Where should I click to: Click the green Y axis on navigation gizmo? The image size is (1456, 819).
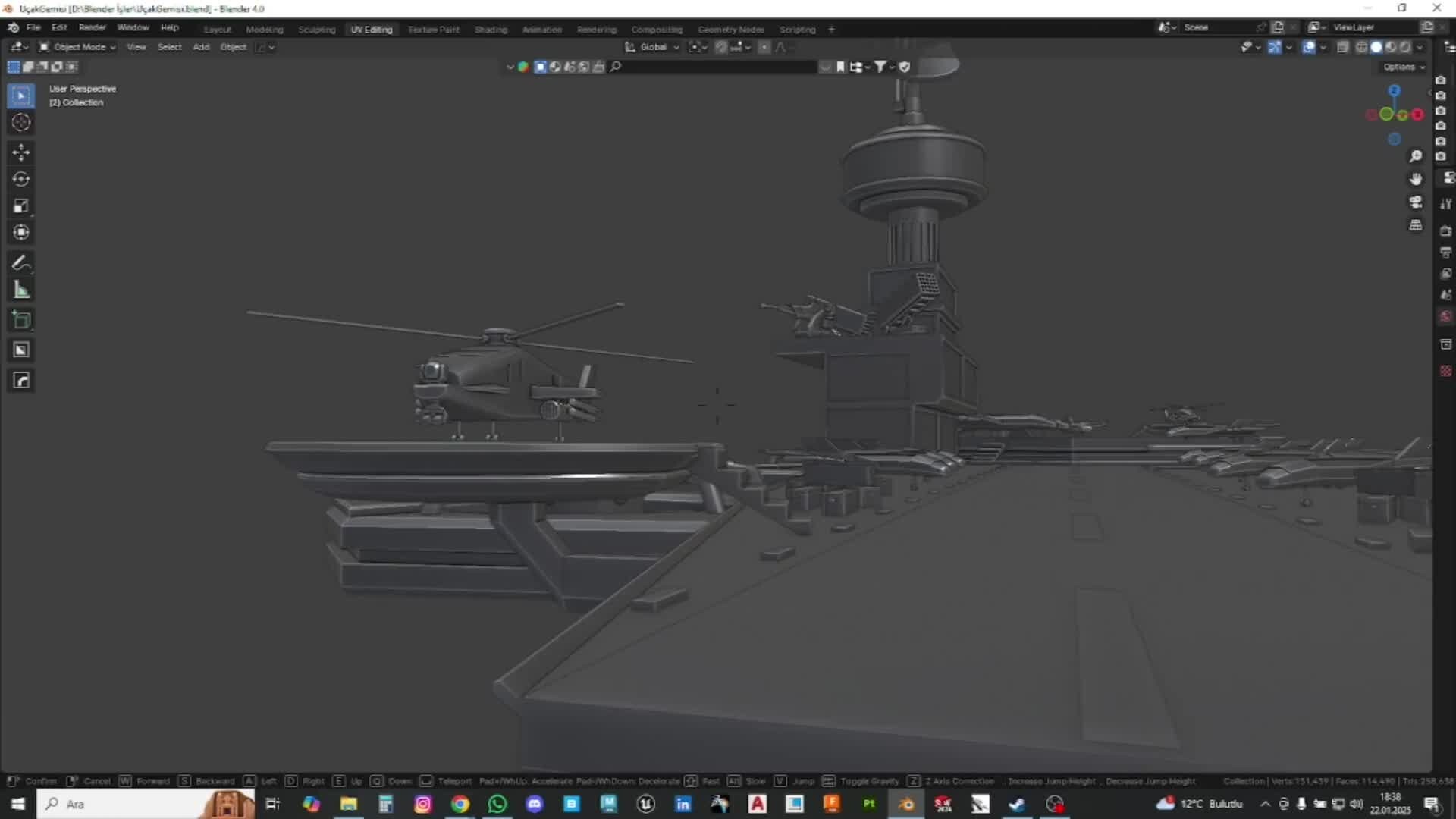tap(1386, 114)
